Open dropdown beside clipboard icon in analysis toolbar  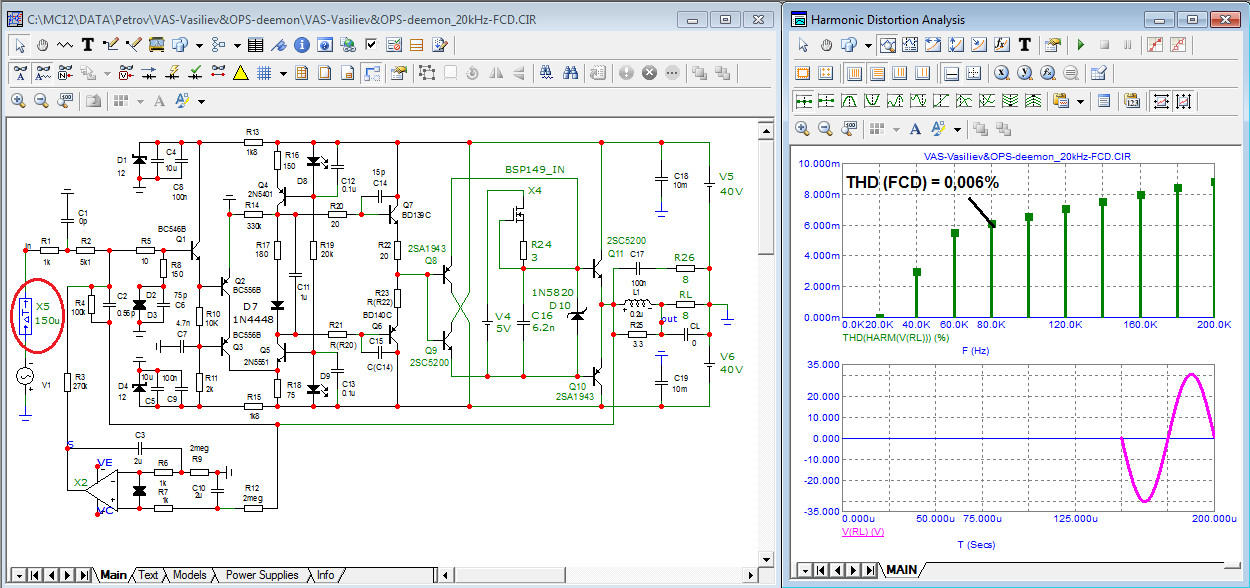coord(1081,101)
